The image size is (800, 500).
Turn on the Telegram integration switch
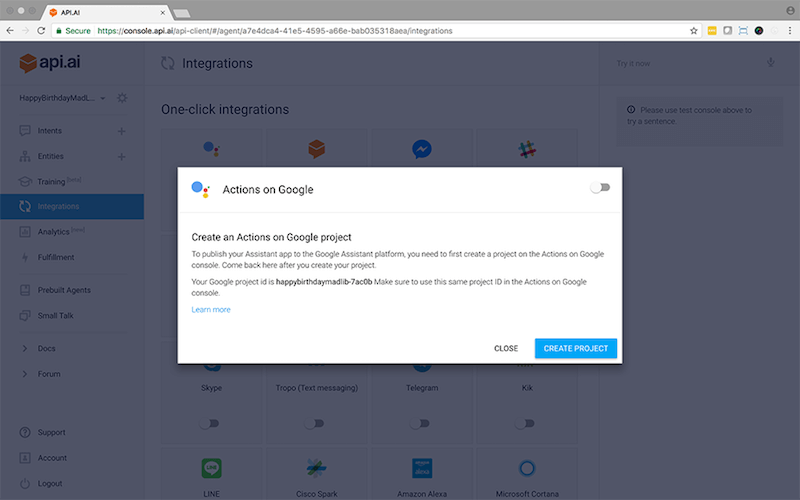[x=420, y=423]
